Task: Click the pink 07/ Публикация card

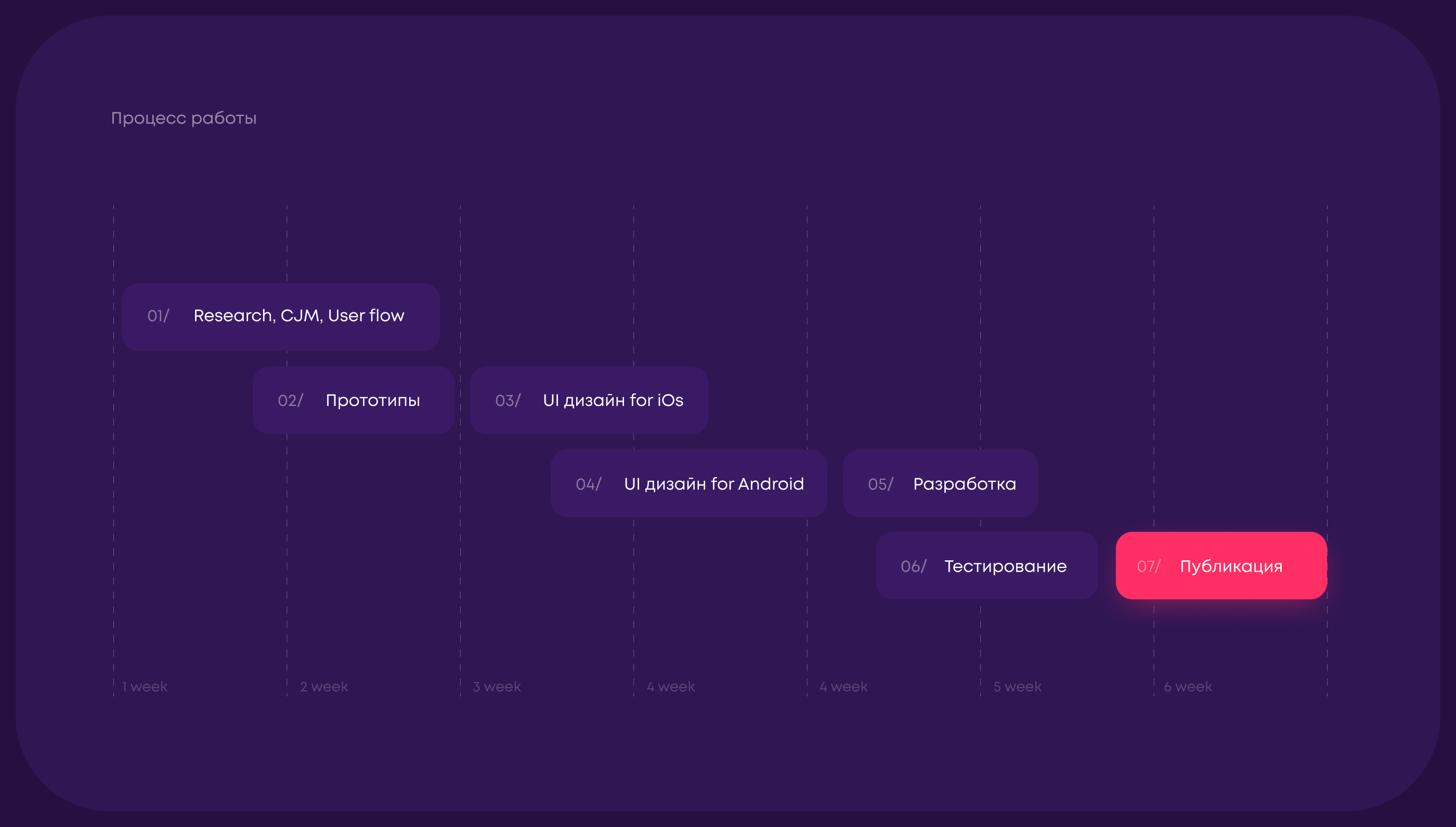Action: tap(1221, 566)
